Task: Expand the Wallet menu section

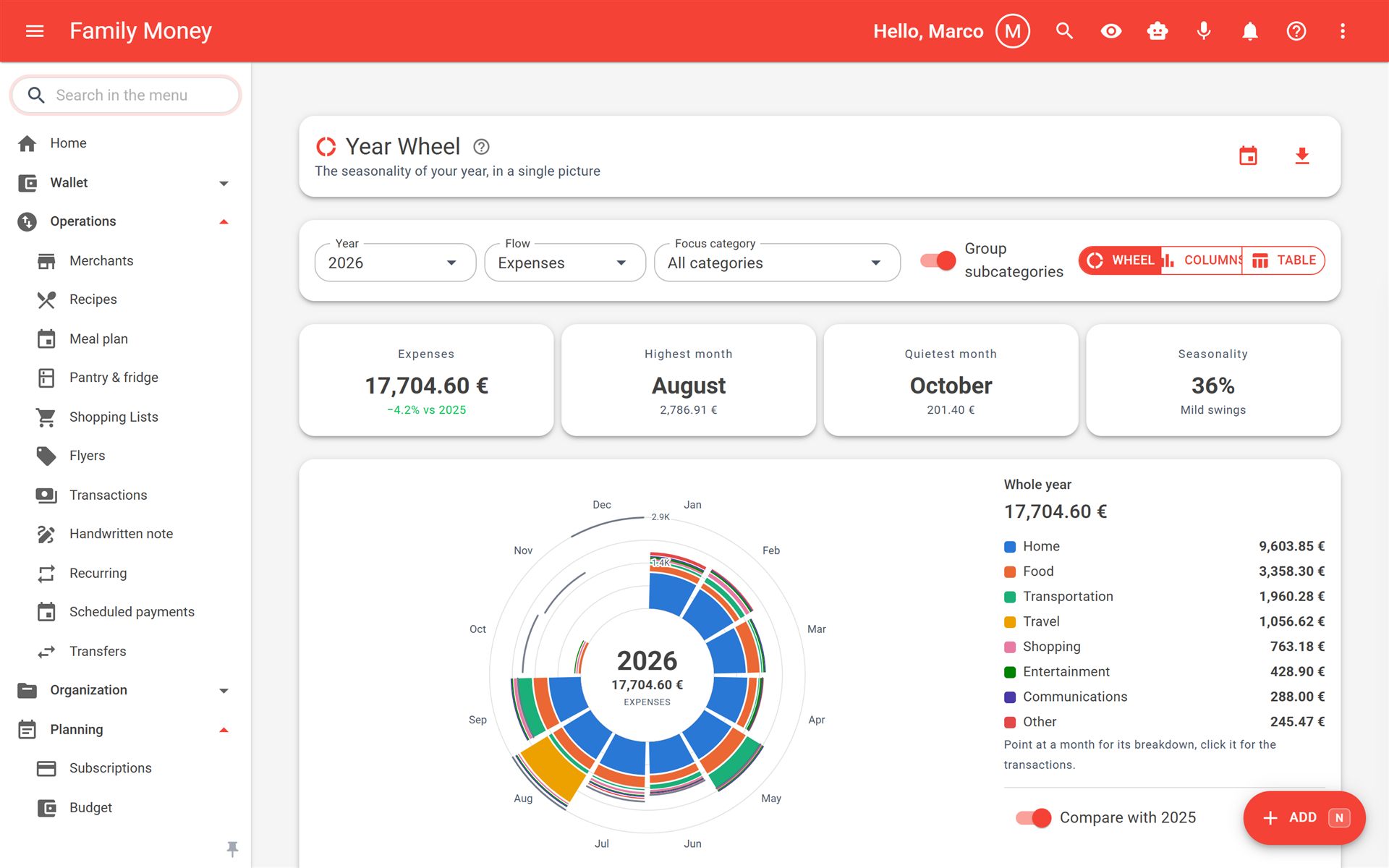Action: [125, 183]
